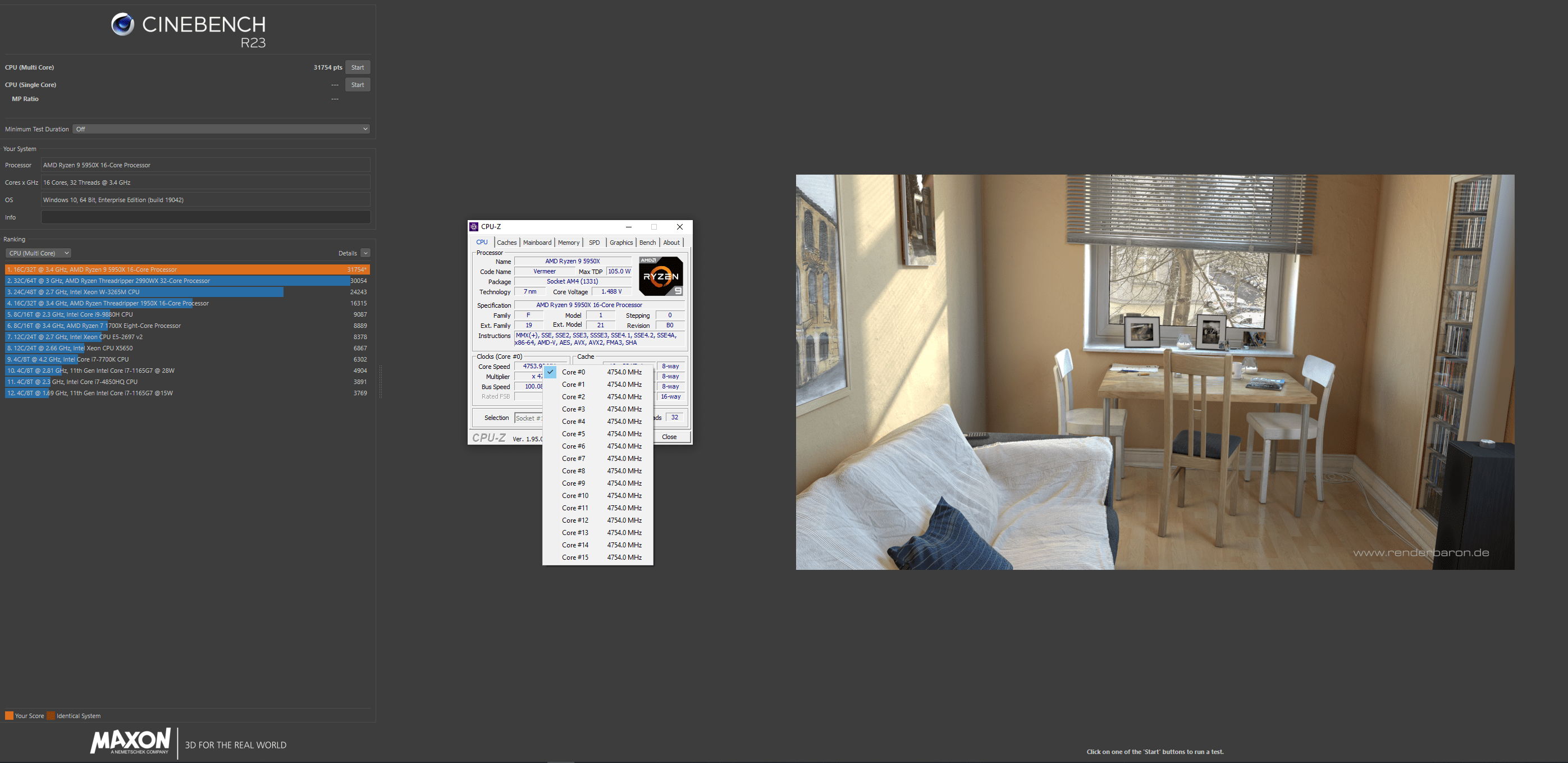1568x763 pixels.
Task: Select Core #4 in the core menu
Action: pos(598,422)
